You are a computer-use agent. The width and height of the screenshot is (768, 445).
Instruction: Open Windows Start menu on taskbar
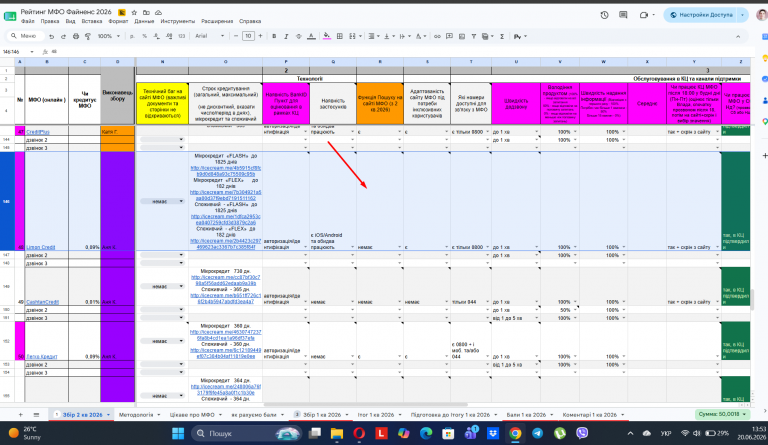pyautogui.click(x=178, y=433)
